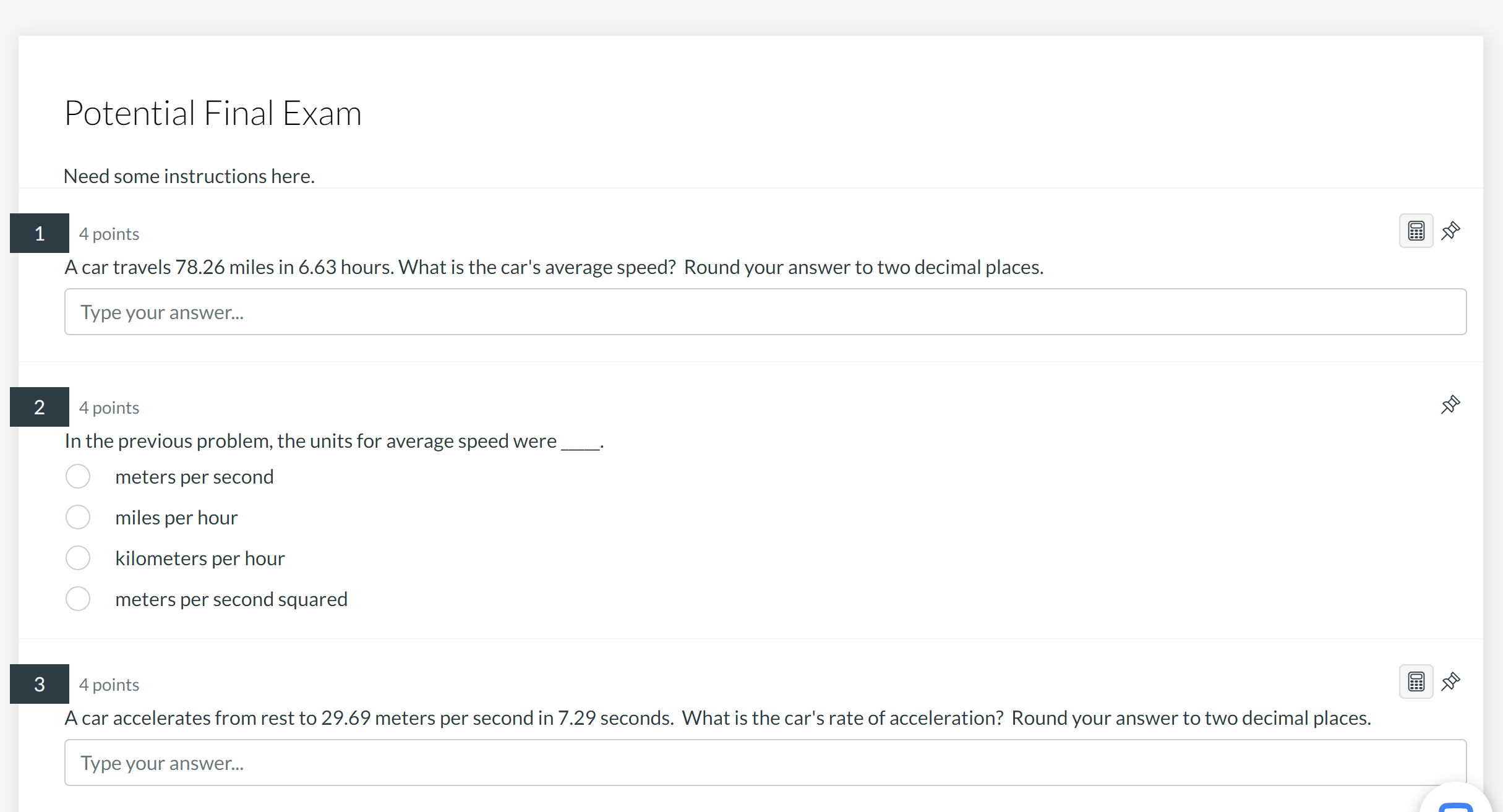
Task: Click the question number 1 badge
Action: tap(40, 234)
